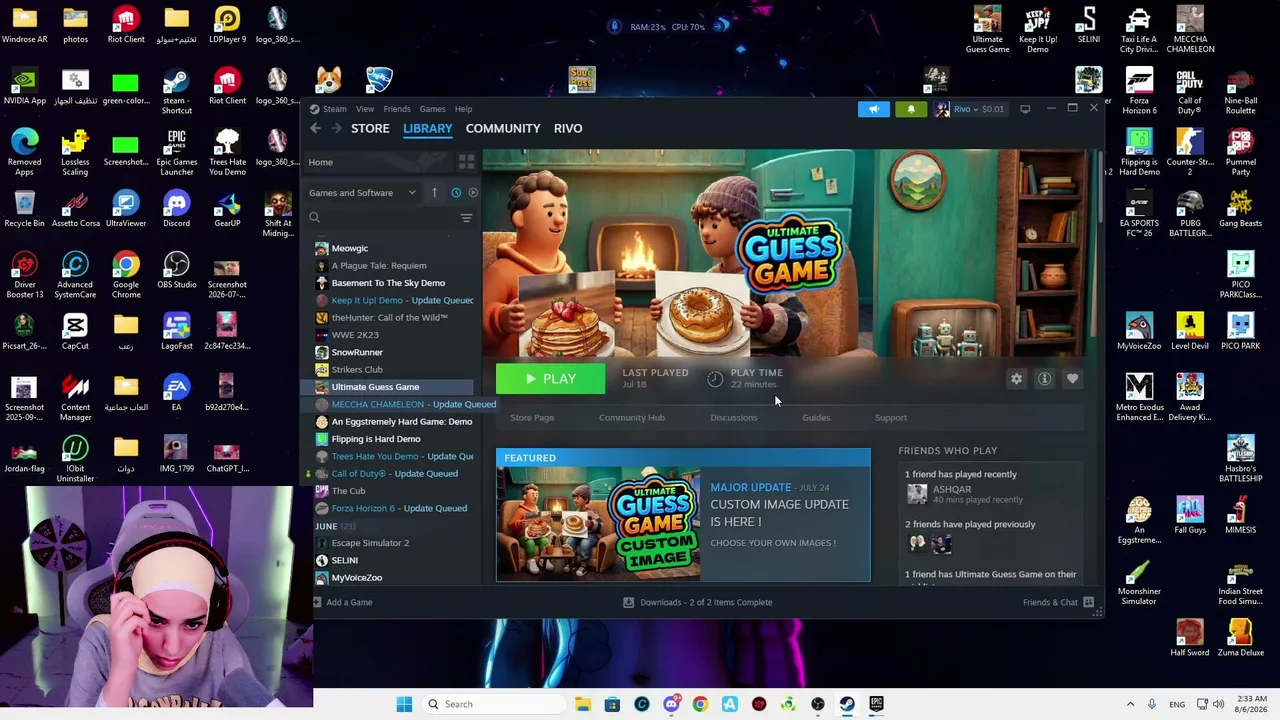Open Community Hub link
1280x720 pixels.
tap(632, 418)
